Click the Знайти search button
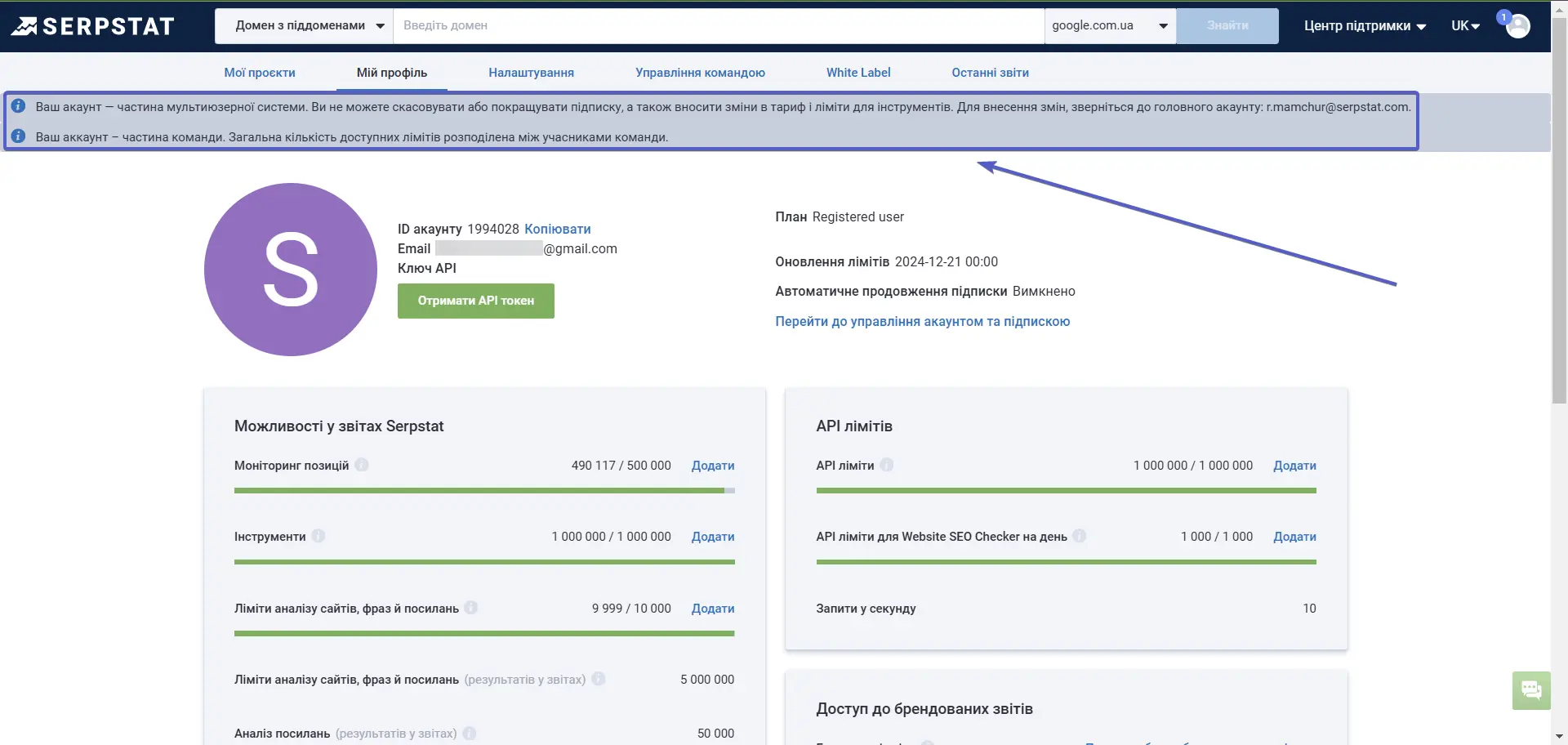This screenshot has height=745, width=1568. click(x=1227, y=26)
